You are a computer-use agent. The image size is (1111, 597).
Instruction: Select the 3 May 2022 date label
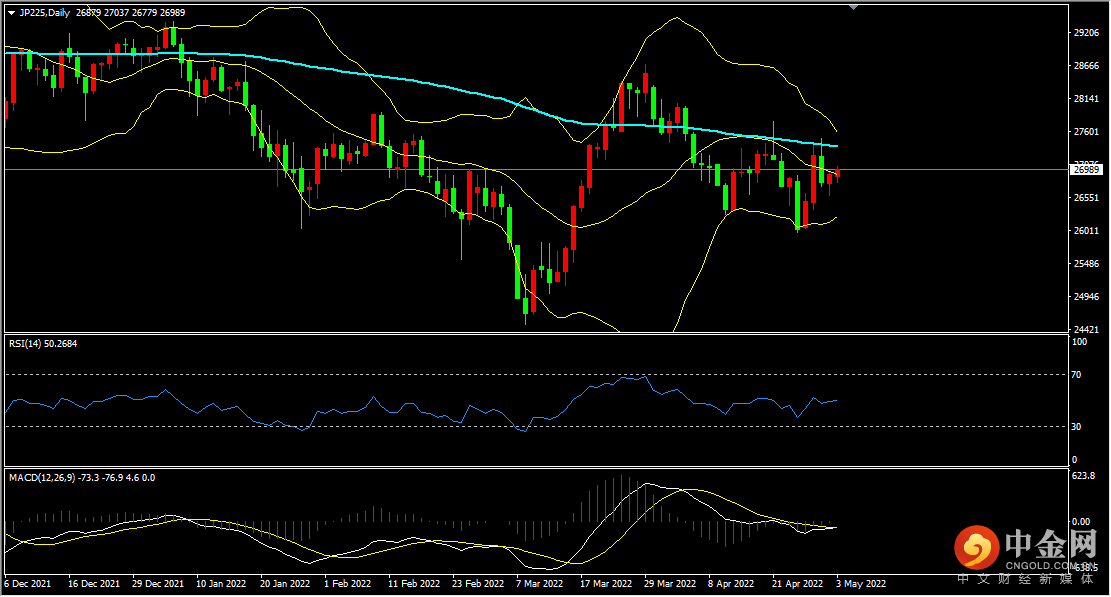pyautogui.click(x=861, y=584)
